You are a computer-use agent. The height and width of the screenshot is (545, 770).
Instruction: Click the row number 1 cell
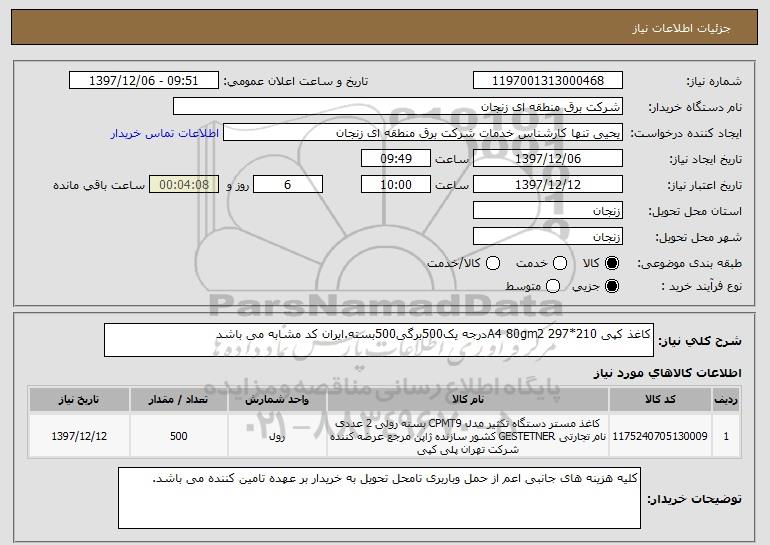click(726, 436)
